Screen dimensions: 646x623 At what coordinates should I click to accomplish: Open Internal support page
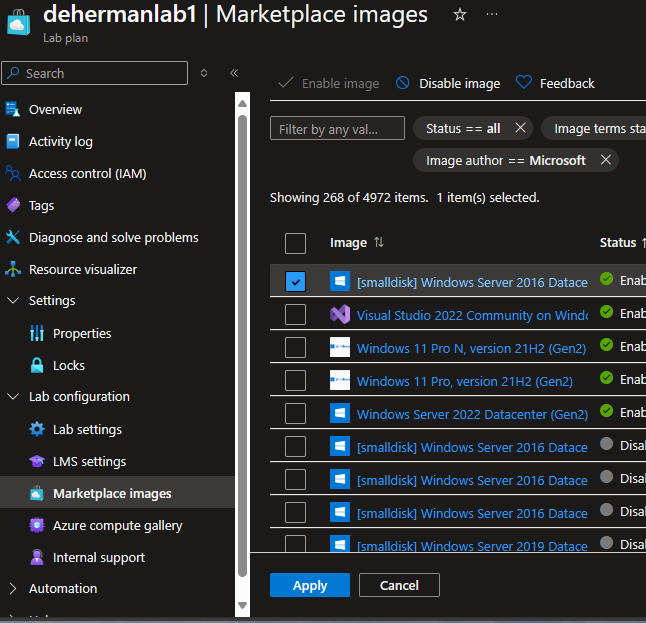click(99, 557)
